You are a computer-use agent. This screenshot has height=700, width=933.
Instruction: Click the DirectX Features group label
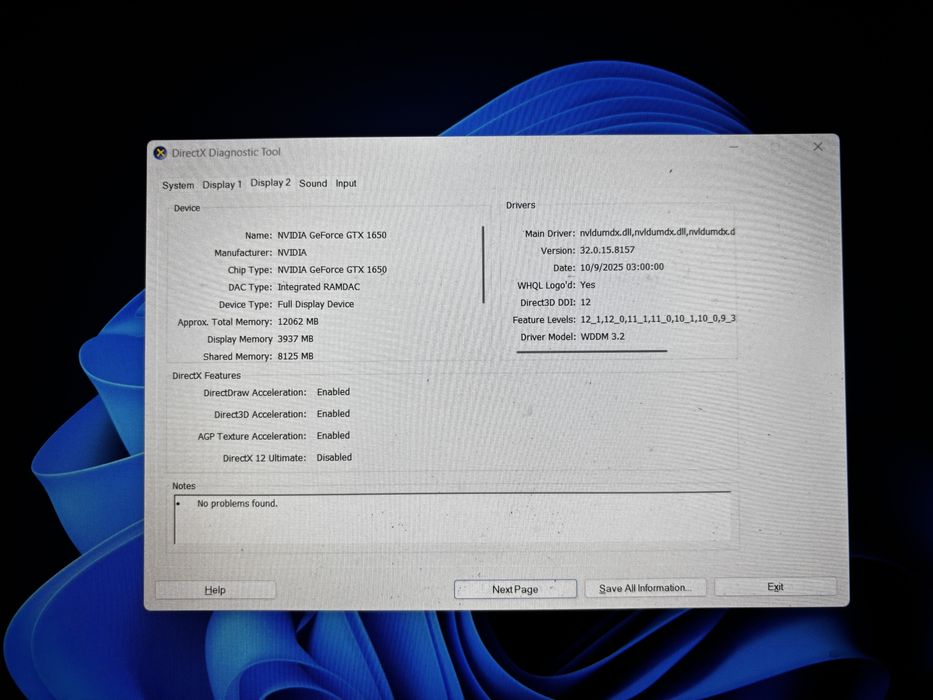click(206, 376)
